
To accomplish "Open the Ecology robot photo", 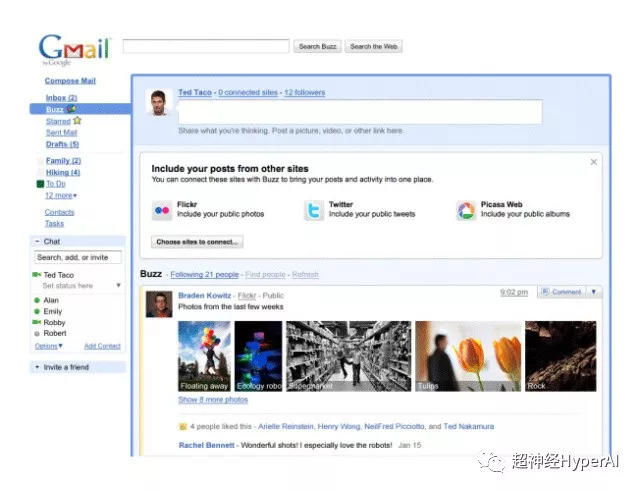I will pos(258,356).
